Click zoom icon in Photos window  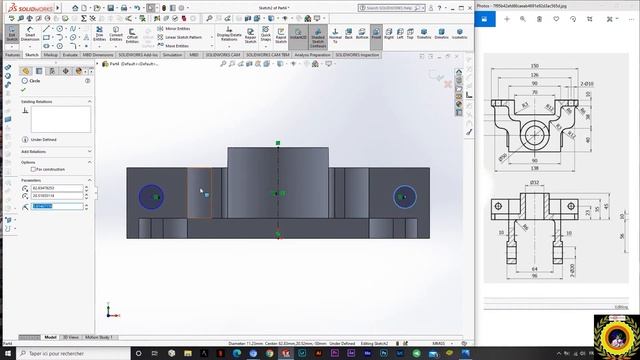click(523, 19)
